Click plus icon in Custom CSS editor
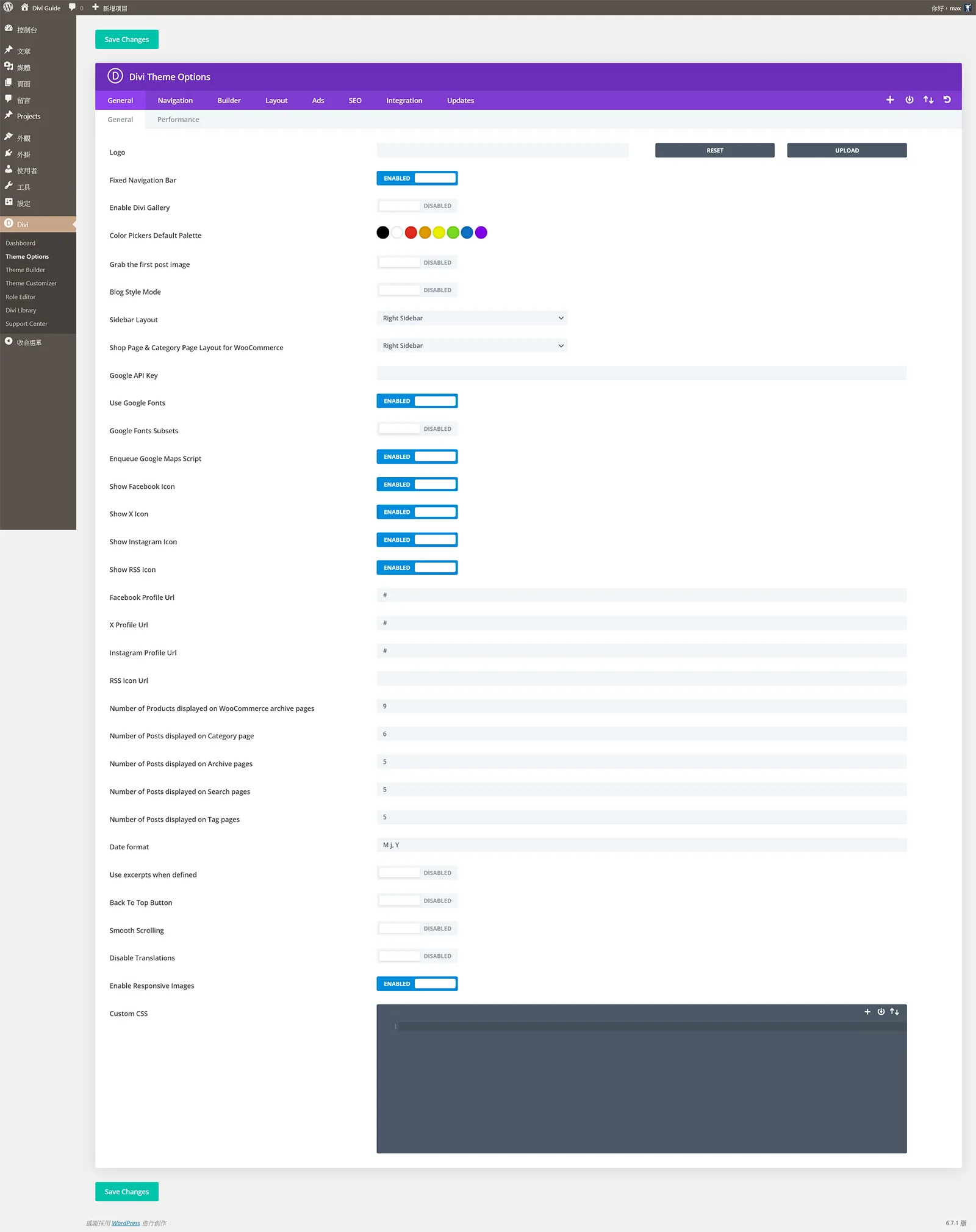Image resolution: width=976 pixels, height=1232 pixels. pyautogui.click(x=867, y=1012)
